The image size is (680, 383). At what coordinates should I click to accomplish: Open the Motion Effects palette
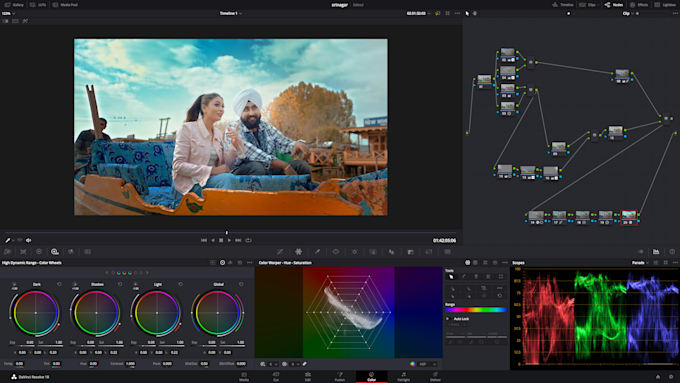(88, 252)
